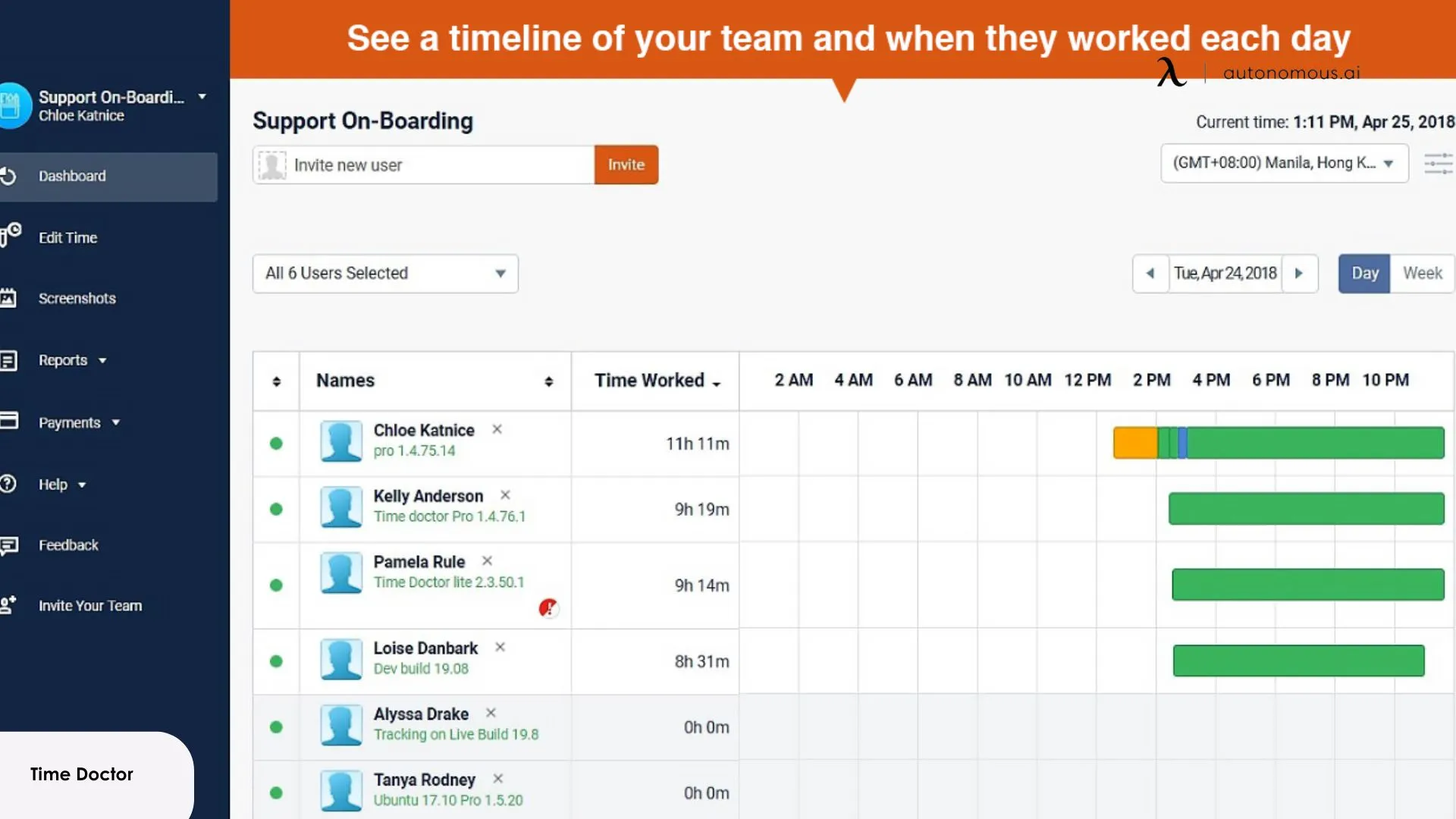Screen dimensions: 1456x819
Task: Open the GMT+08:00 timezone dropdown
Action: 1284,163
